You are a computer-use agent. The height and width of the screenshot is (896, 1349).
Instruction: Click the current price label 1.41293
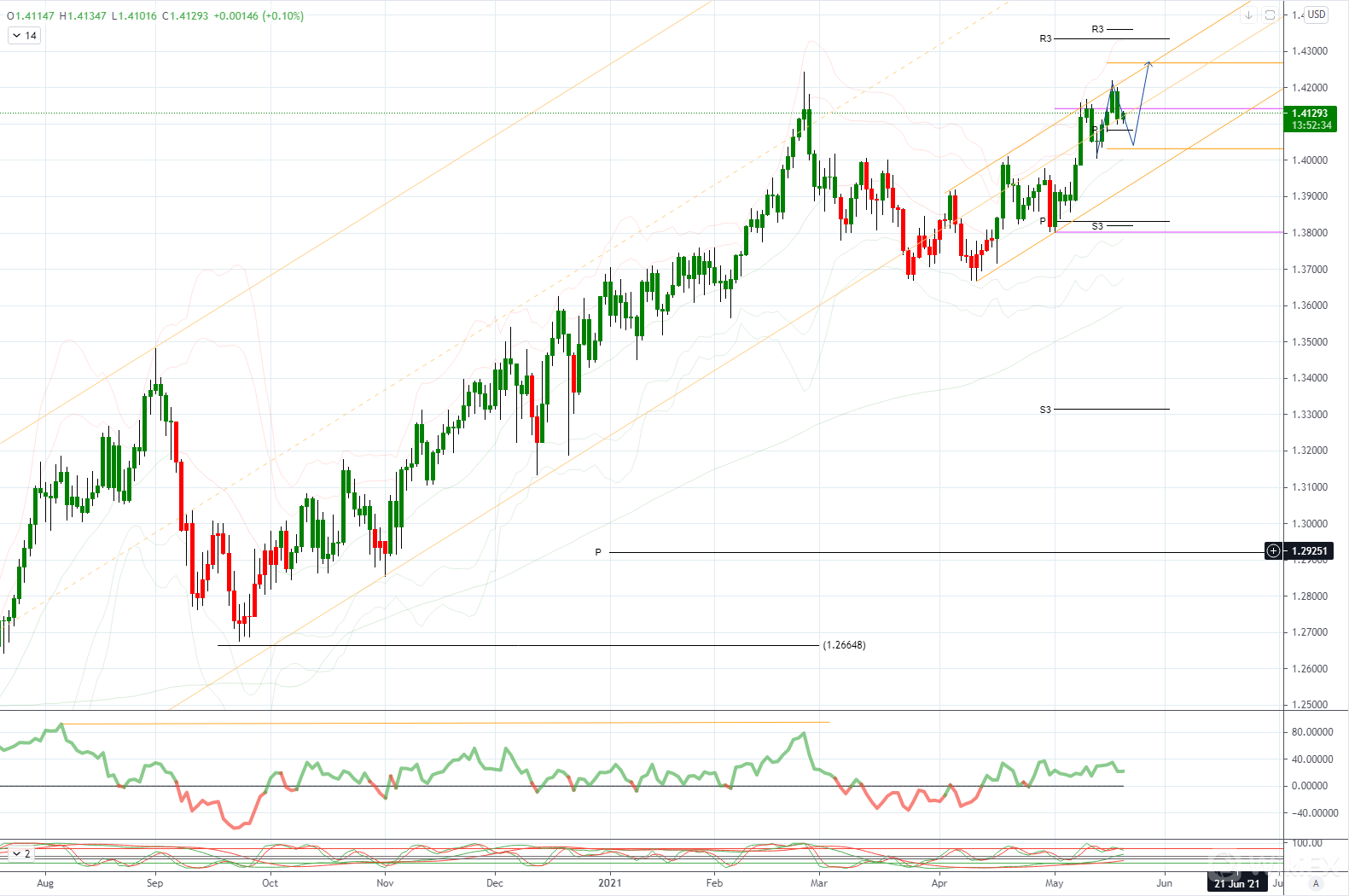point(1310,113)
